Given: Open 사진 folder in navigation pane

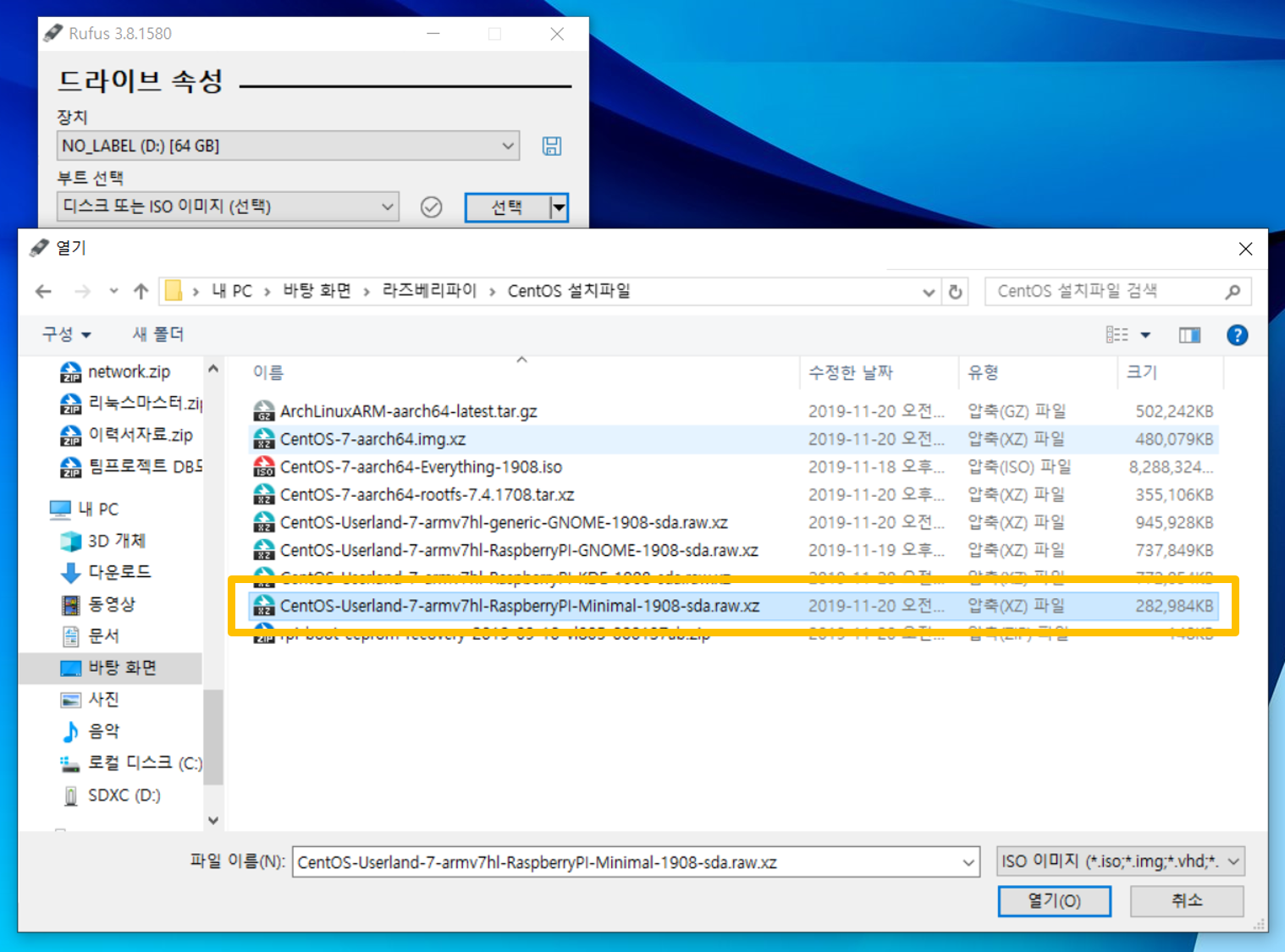Looking at the screenshot, I should 90,699.
